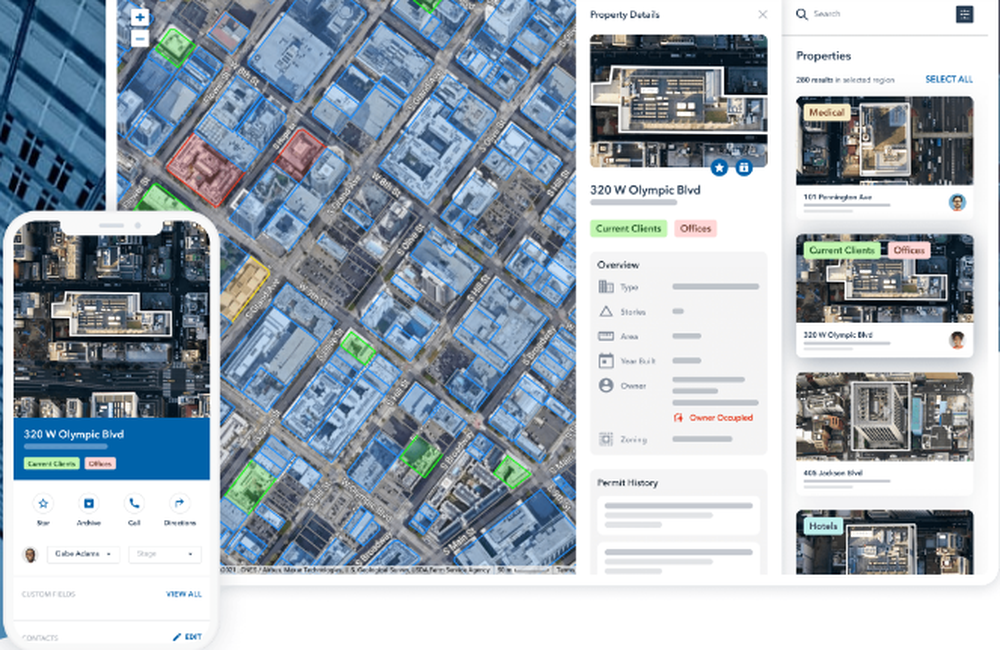The image size is (1000, 650).
Task: Click the Area ruler icon
Action: [x=606, y=336]
